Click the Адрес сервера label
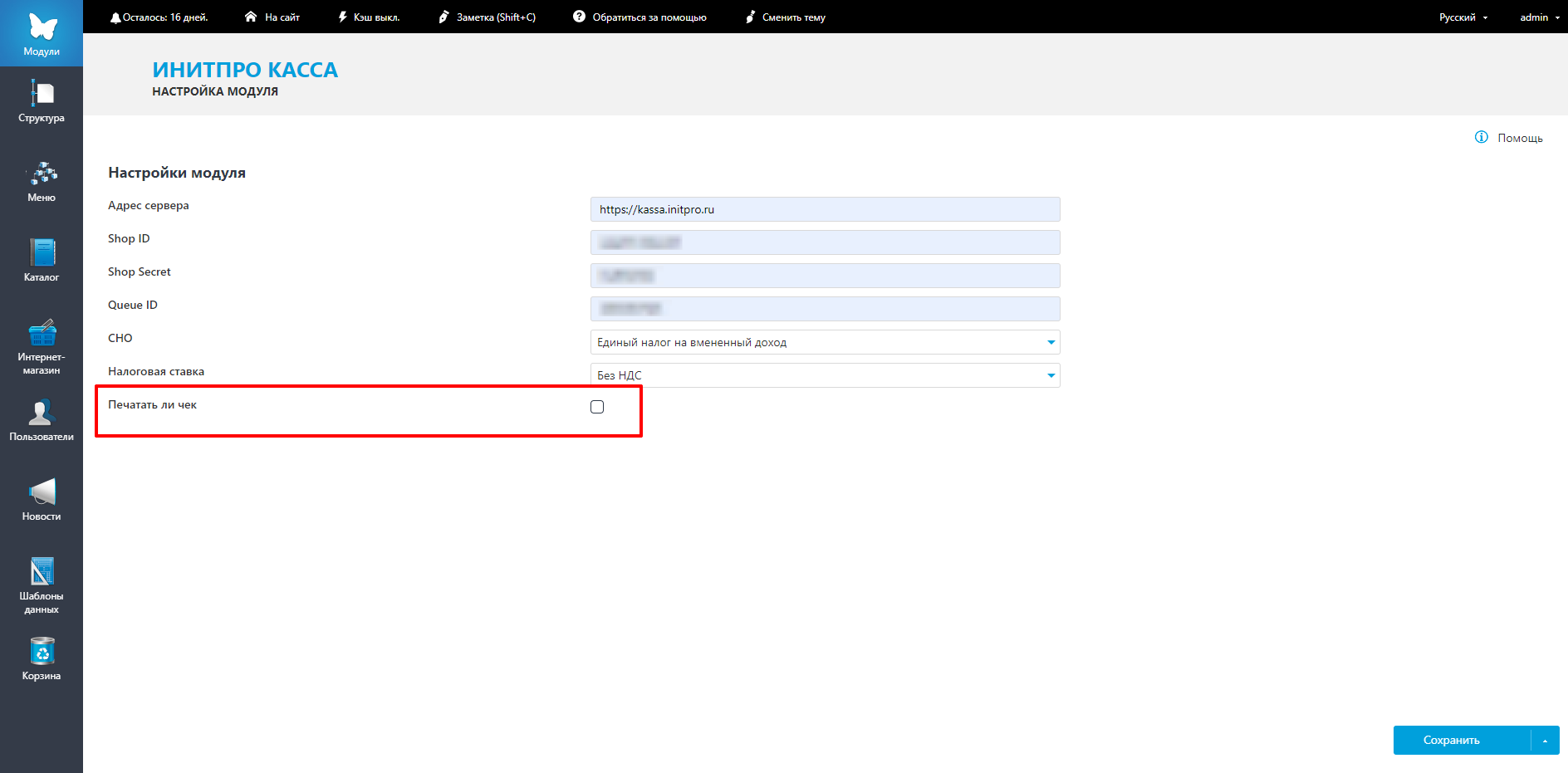Image resolution: width=1568 pixels, height=773 pixels. click(149, 206)
